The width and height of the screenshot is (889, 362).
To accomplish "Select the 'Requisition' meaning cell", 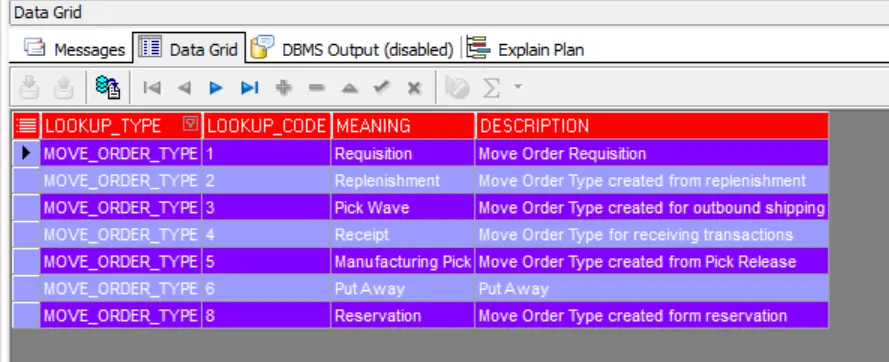I will (403, 153).
